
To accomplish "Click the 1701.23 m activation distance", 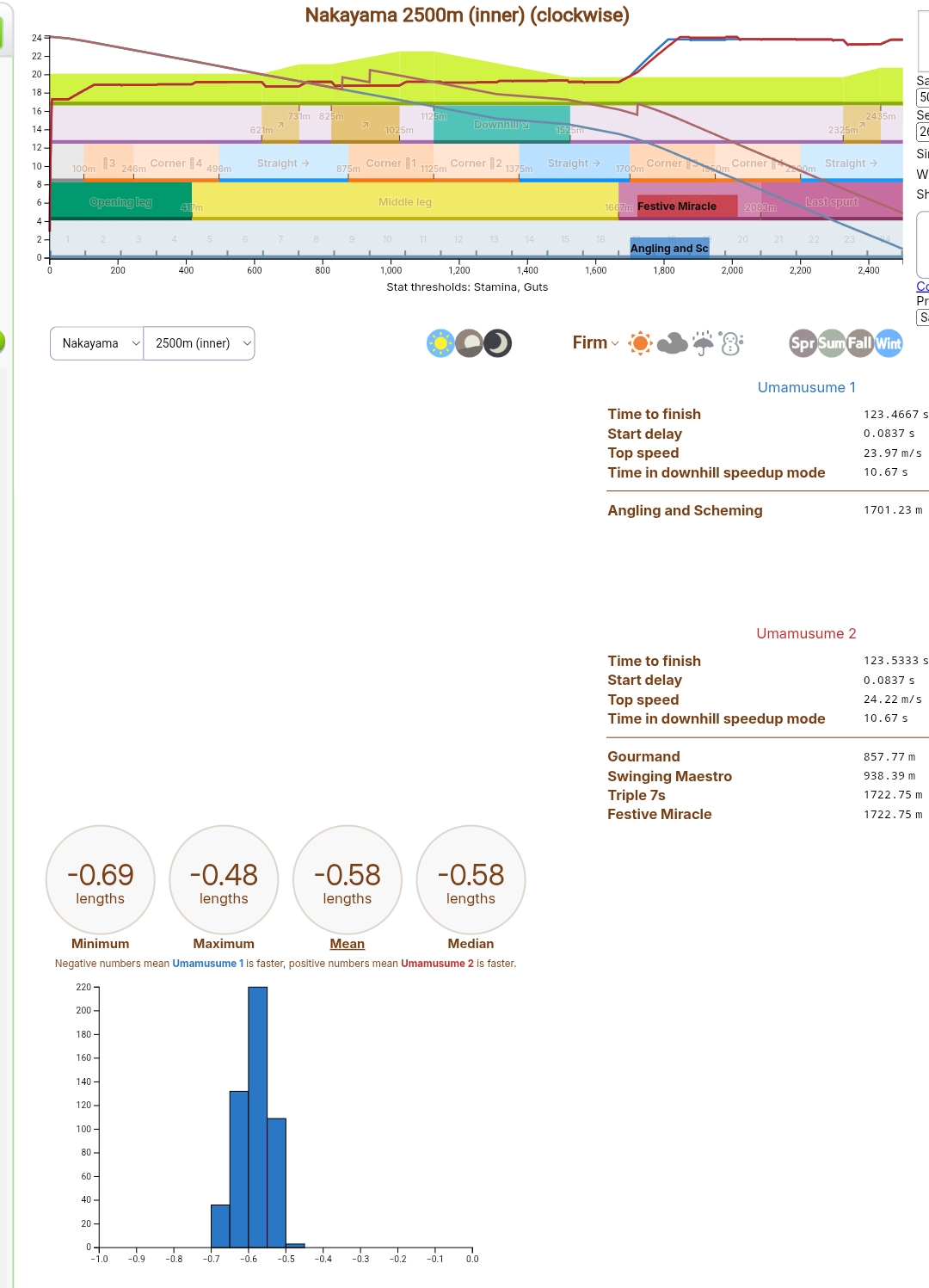I will 893,510.
